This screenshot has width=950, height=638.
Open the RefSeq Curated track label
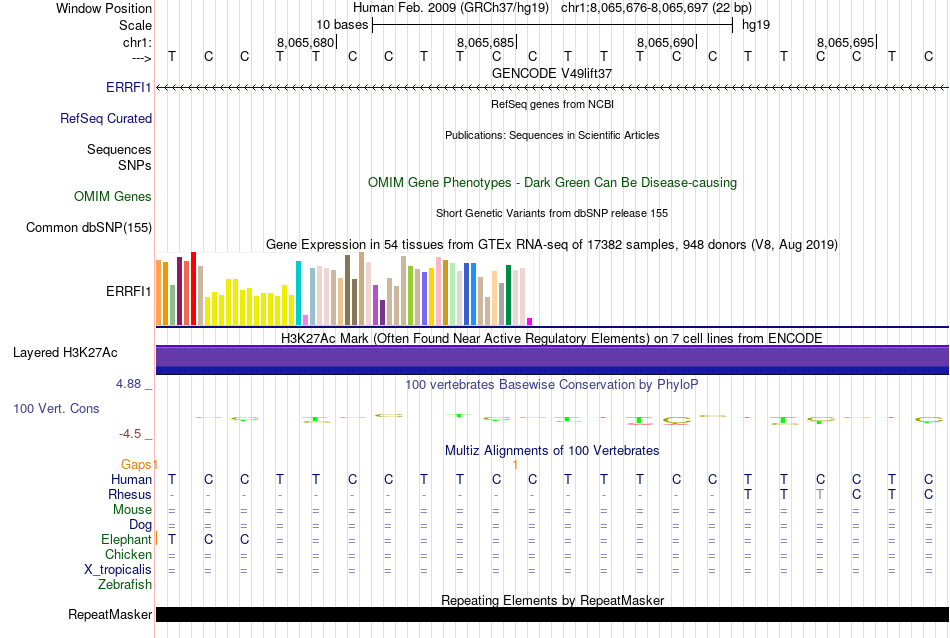106,119
